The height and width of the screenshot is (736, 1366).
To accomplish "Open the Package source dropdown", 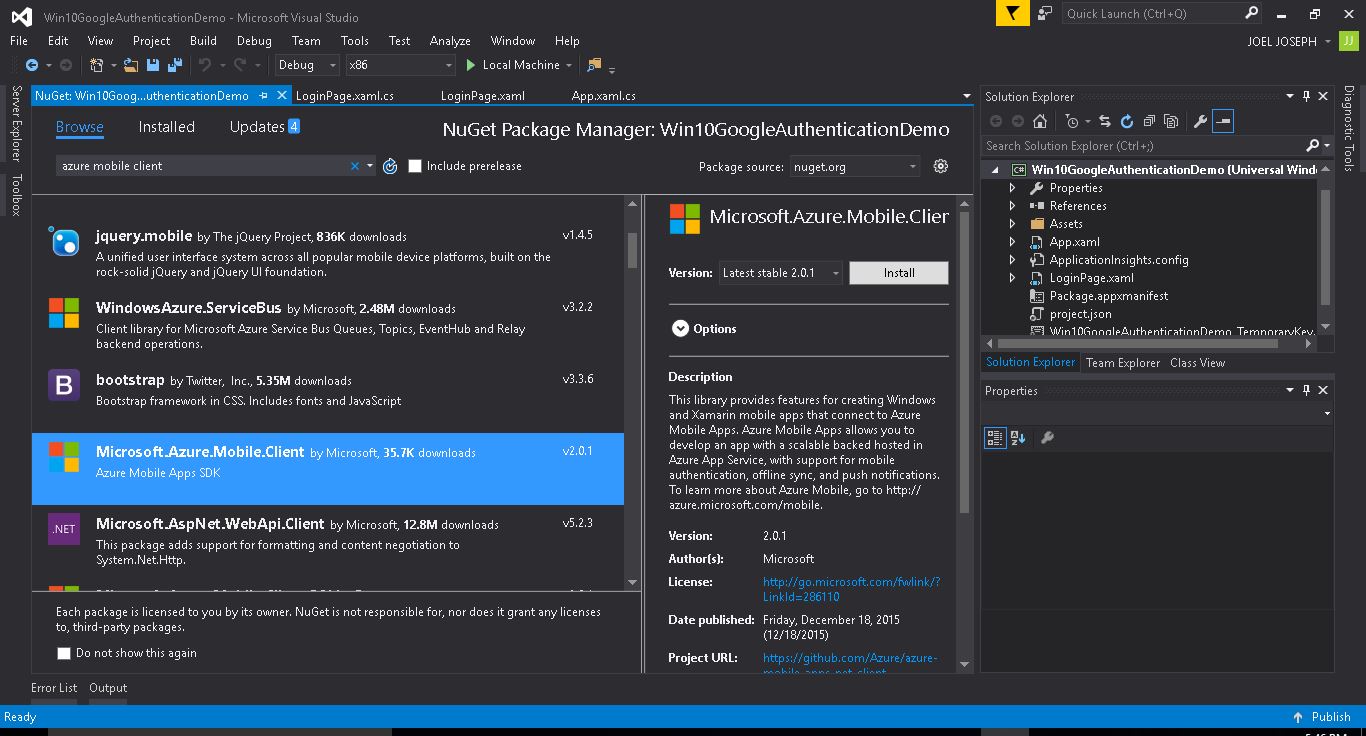I will click(855, 167).
